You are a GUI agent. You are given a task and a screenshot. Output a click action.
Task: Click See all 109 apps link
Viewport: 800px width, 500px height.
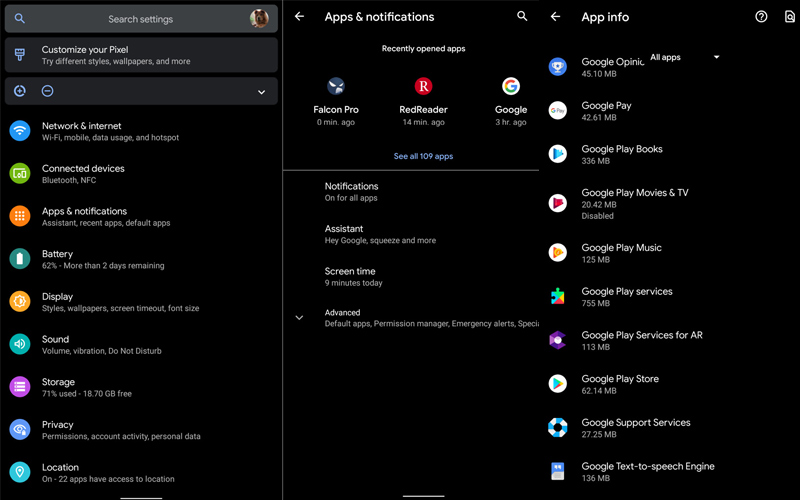pos(423,156)
